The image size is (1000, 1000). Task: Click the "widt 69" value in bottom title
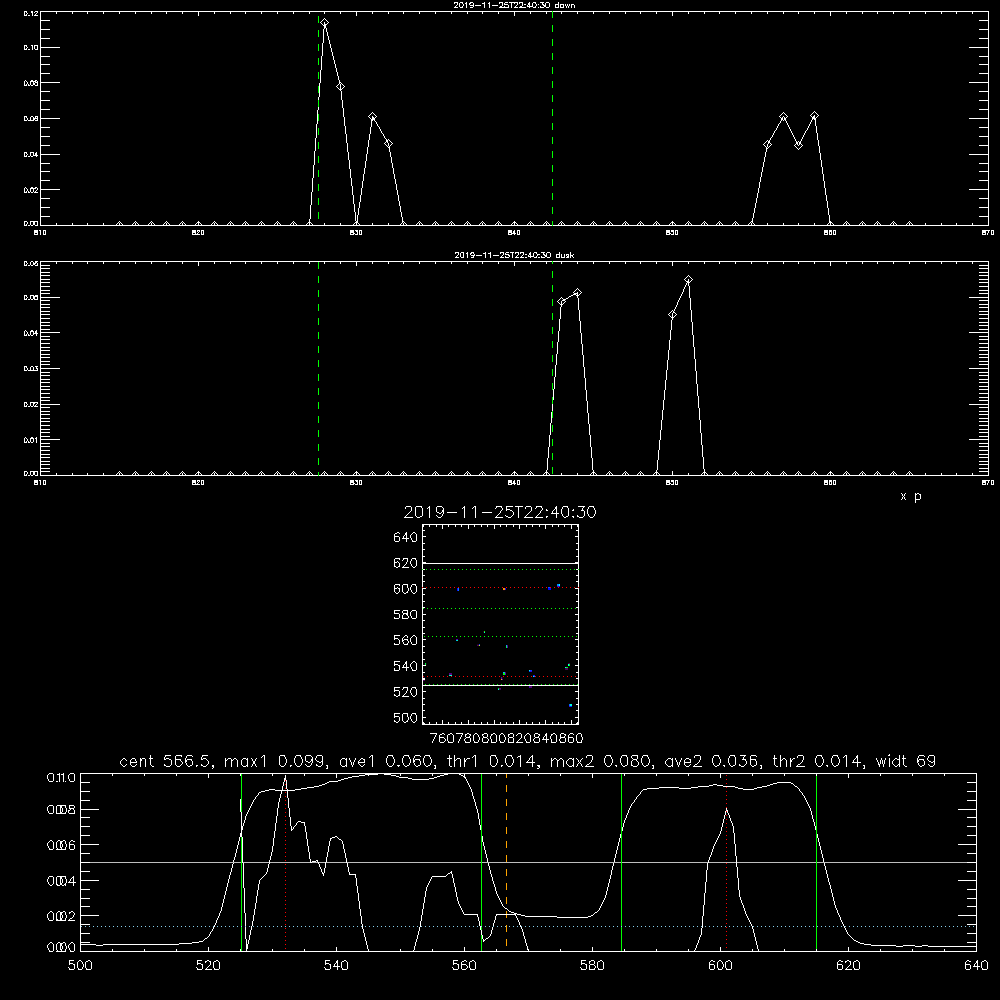pos(906,761)
